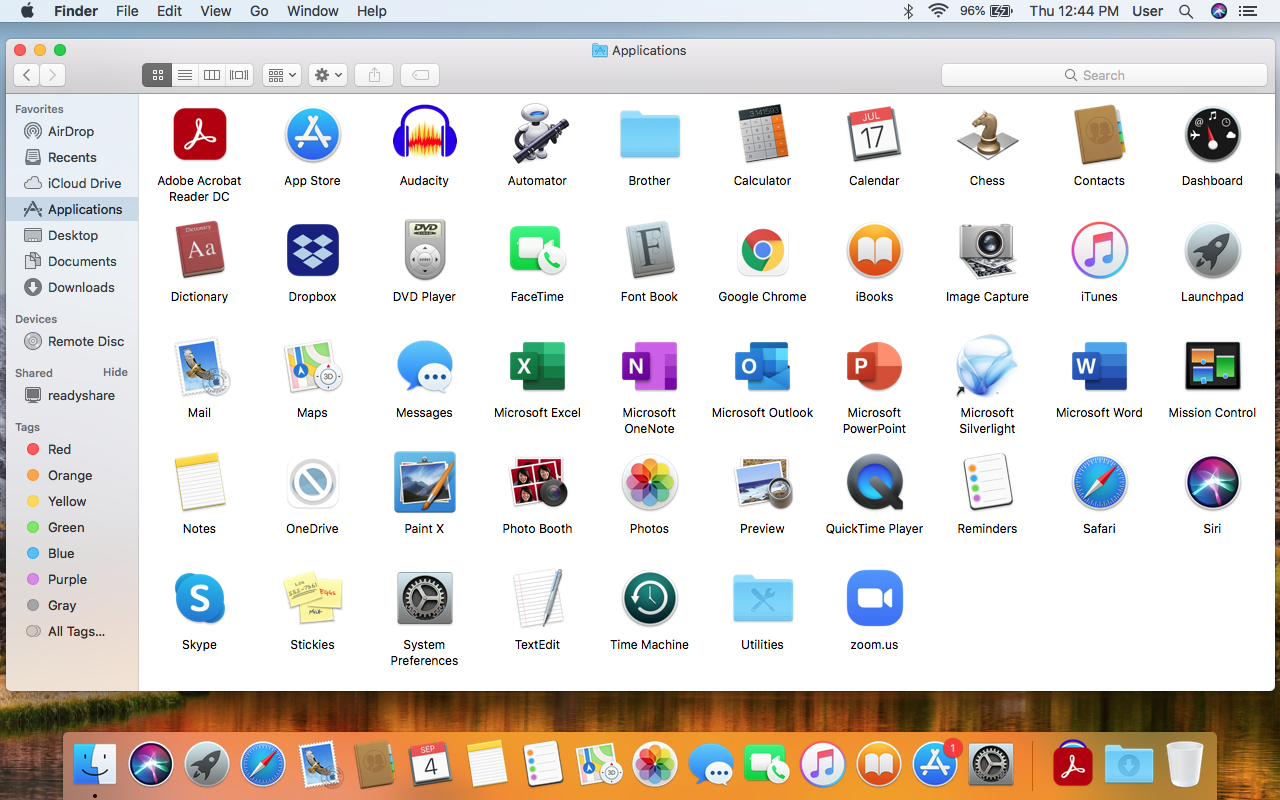
Task: Click the Adobe Acrobat Reader DC icon
Action: 199,134
